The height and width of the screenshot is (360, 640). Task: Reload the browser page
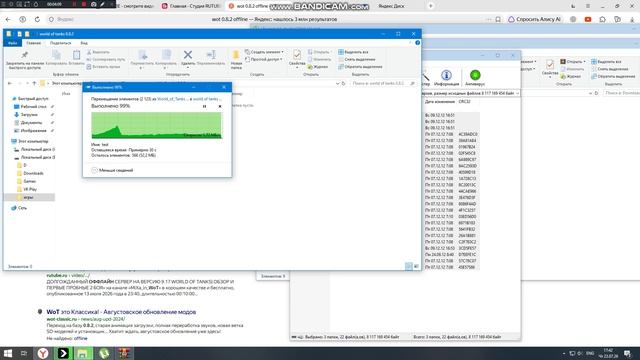pyautogui.click(x=37, y=19)
